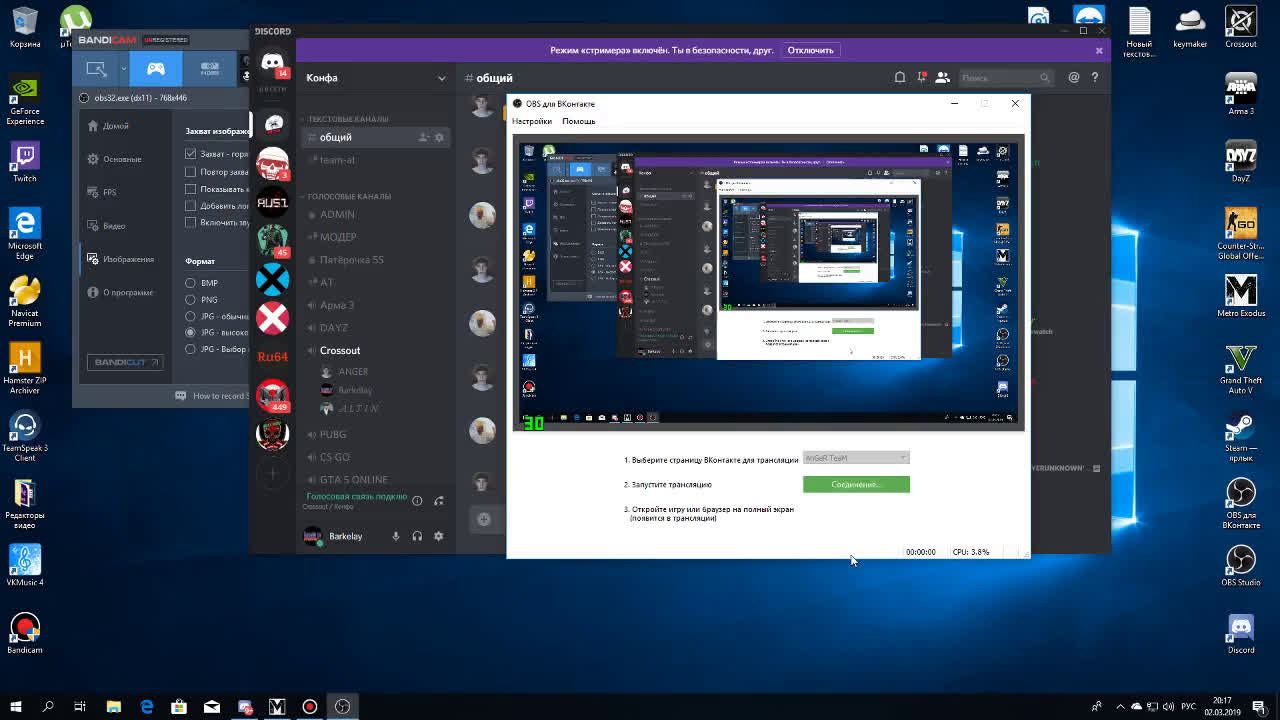Toggle the Захват hotkey checkbox in Bandicam
This screenshot has height=720, width=1280.
[x=191, y=154]
